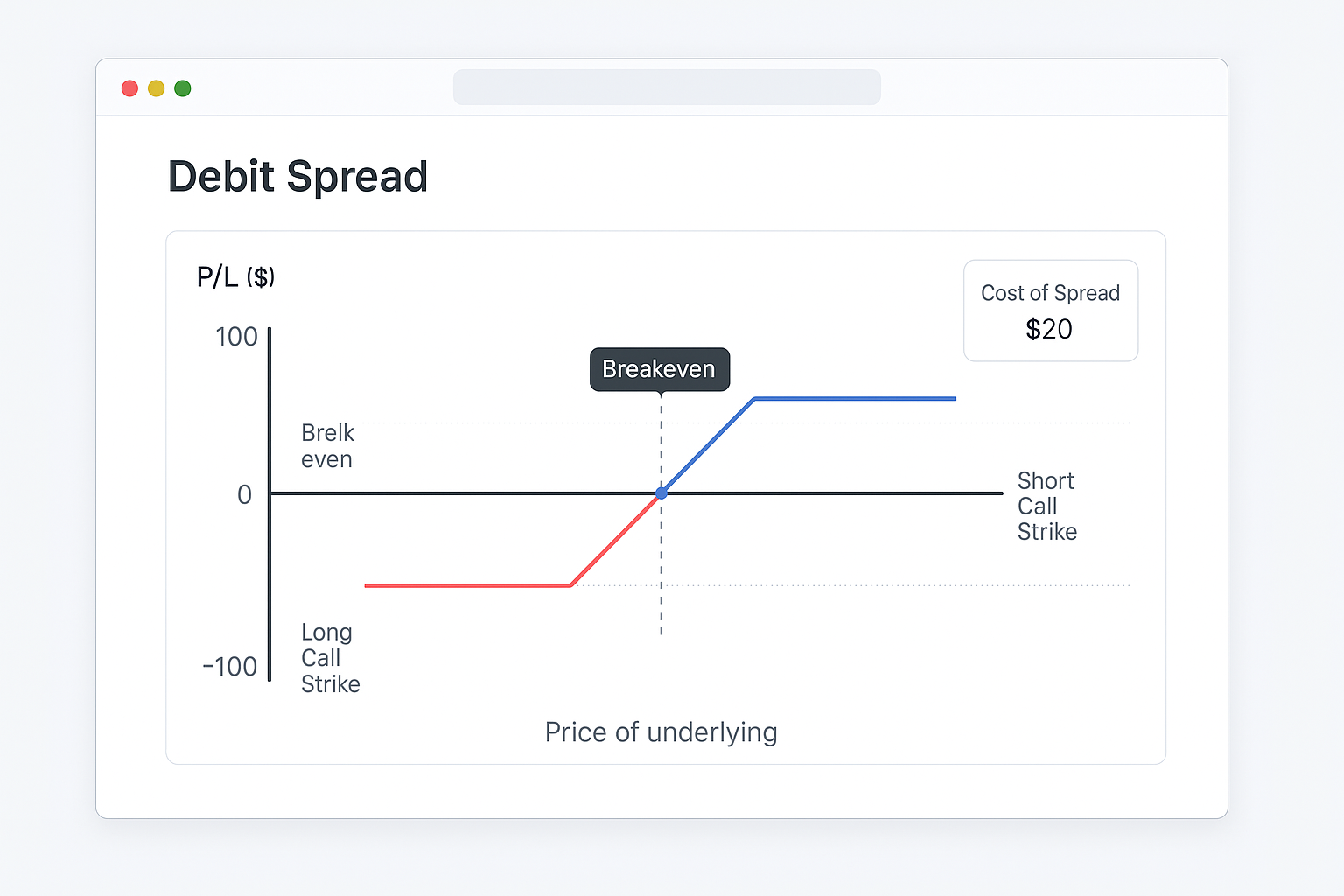Click the empty address bar field

(x=667, y=87)
